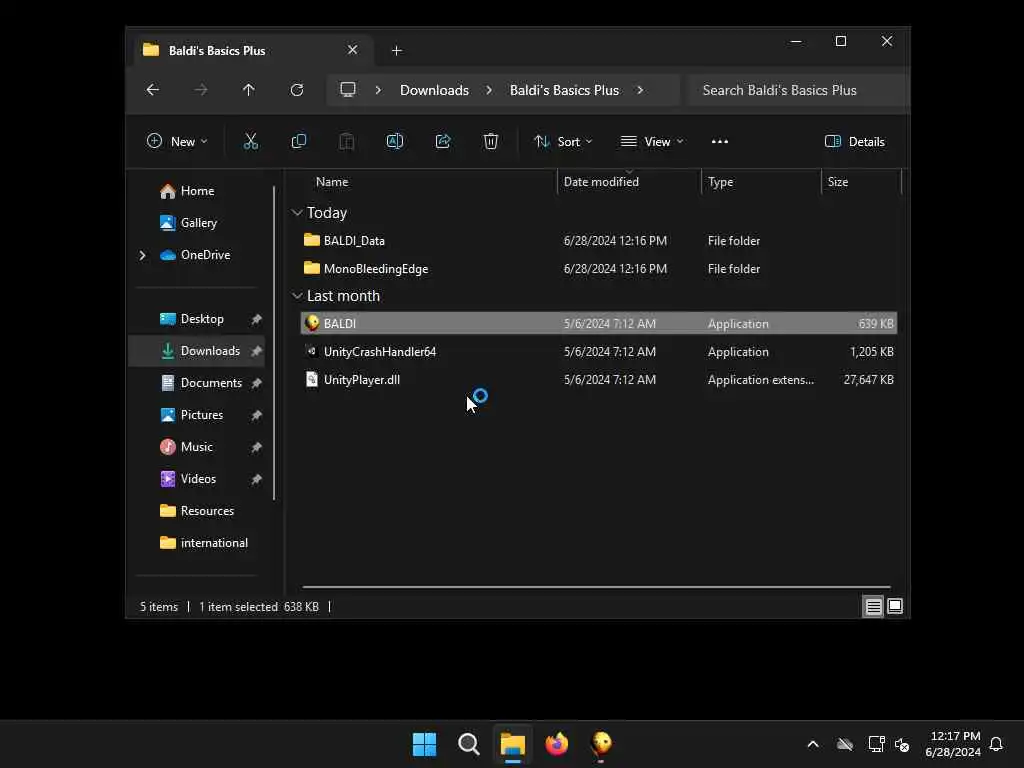Expand chevron before Downloads breadcrumb
This screenshot has width=1024, height=768.
click(378, 90)
